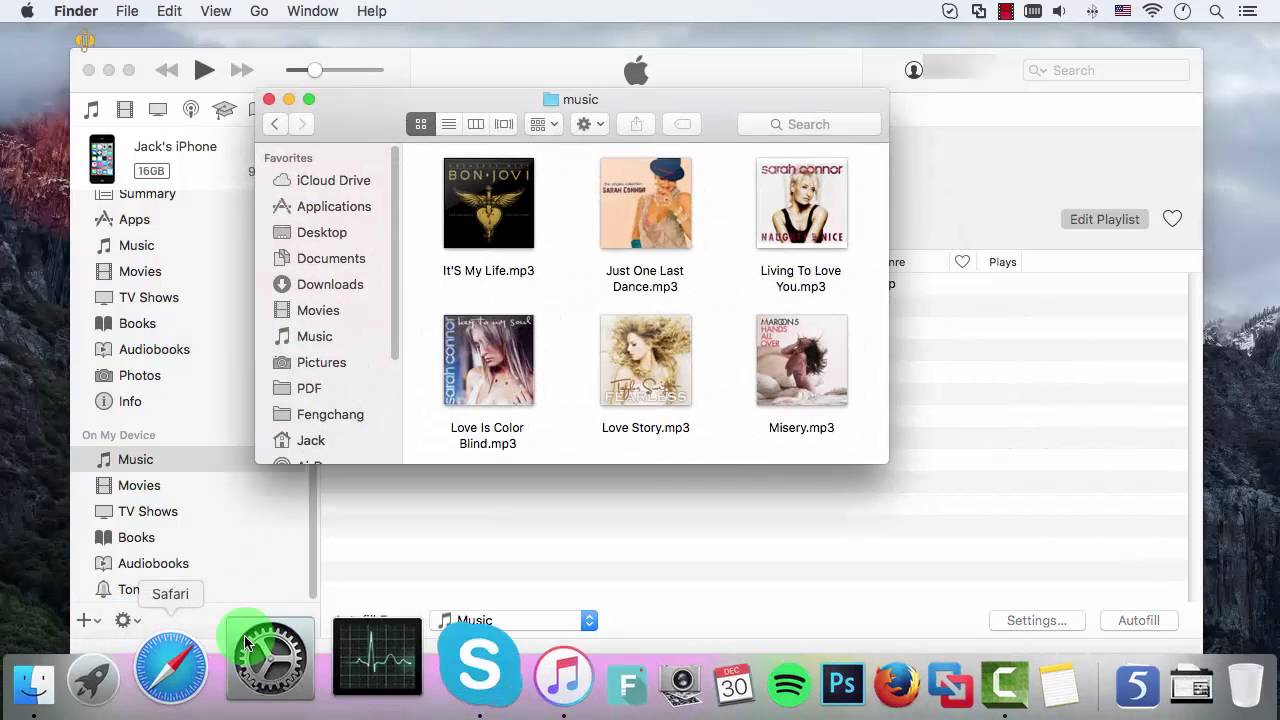This screenshot has height=720, width=1280.
Task: Open the Movies library icon in iTunes
Action: coord(125,110)
